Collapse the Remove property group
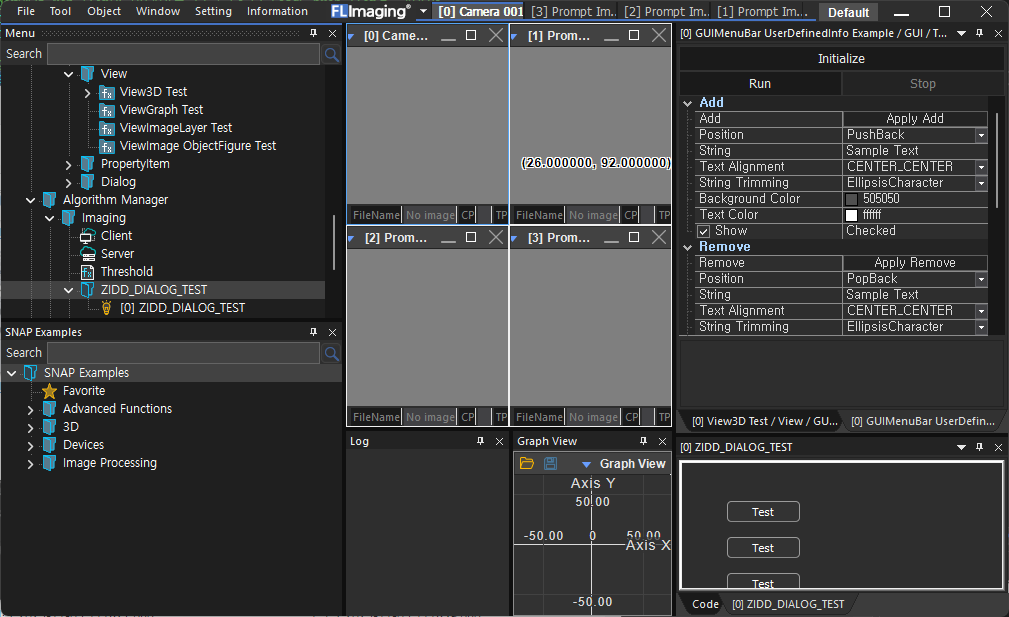1009x617 pixels. [687, 247]
